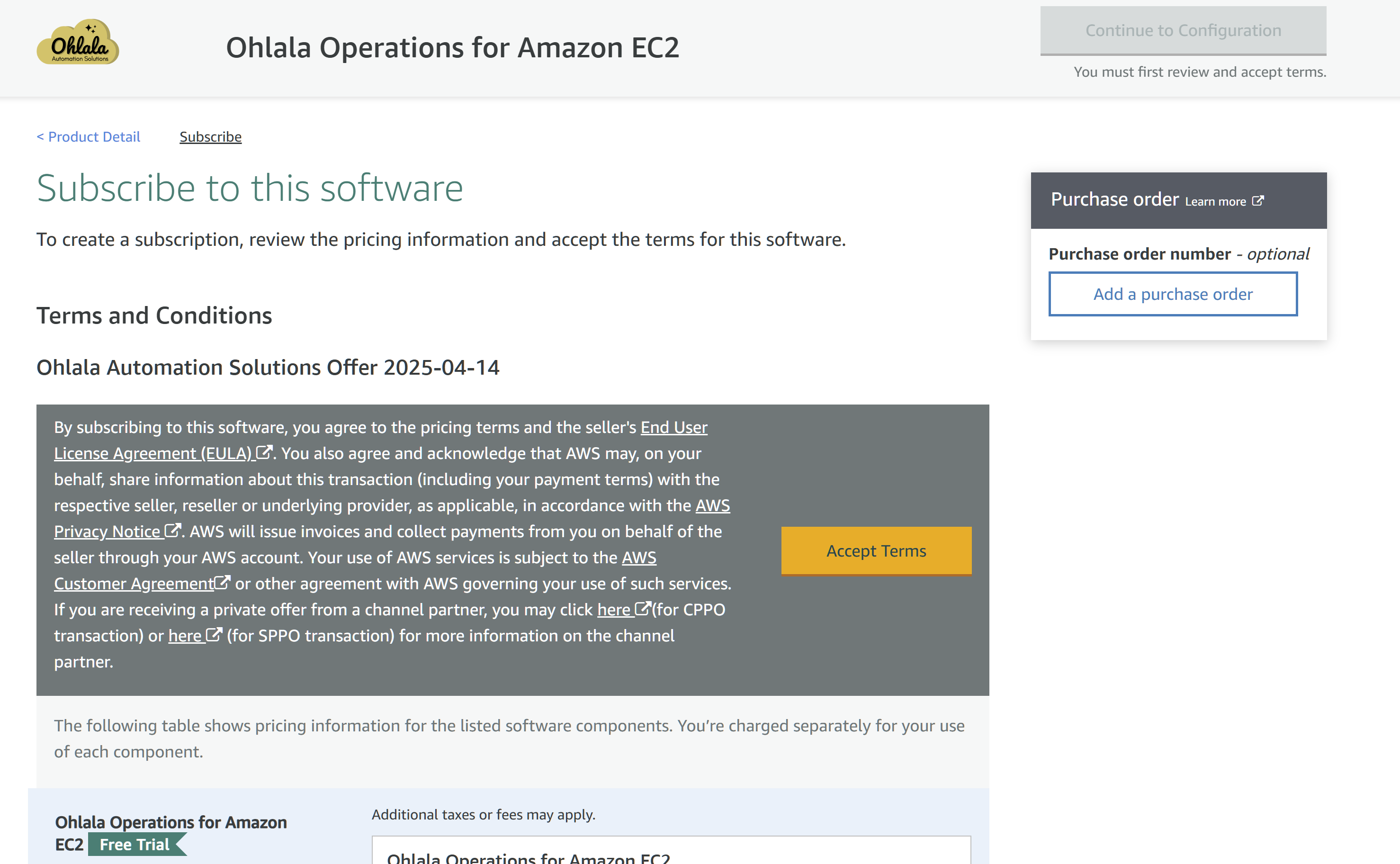Click 'Additional taxes or fees may apply.' text
The image size is (1400, 864).
click(483, 814)
